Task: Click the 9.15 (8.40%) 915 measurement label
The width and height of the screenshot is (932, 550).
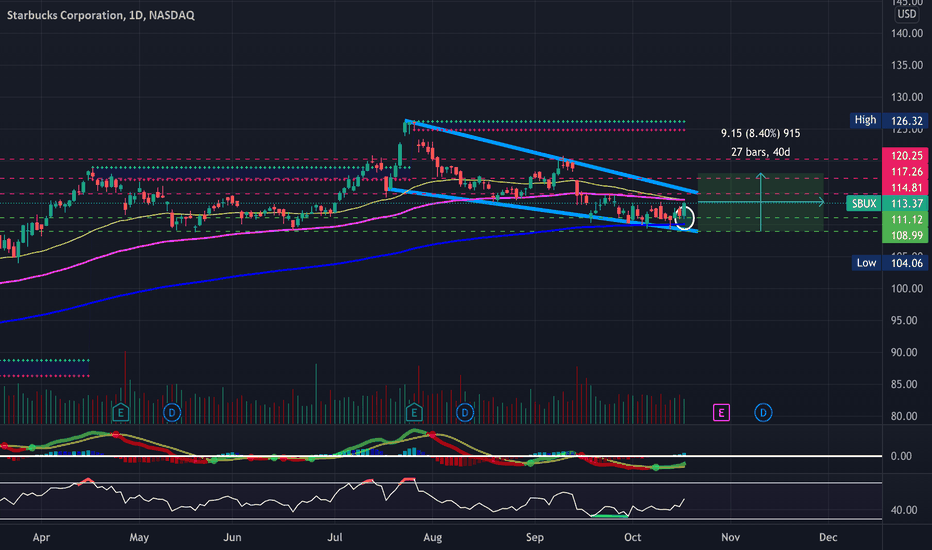Action: tap(760, 133)
